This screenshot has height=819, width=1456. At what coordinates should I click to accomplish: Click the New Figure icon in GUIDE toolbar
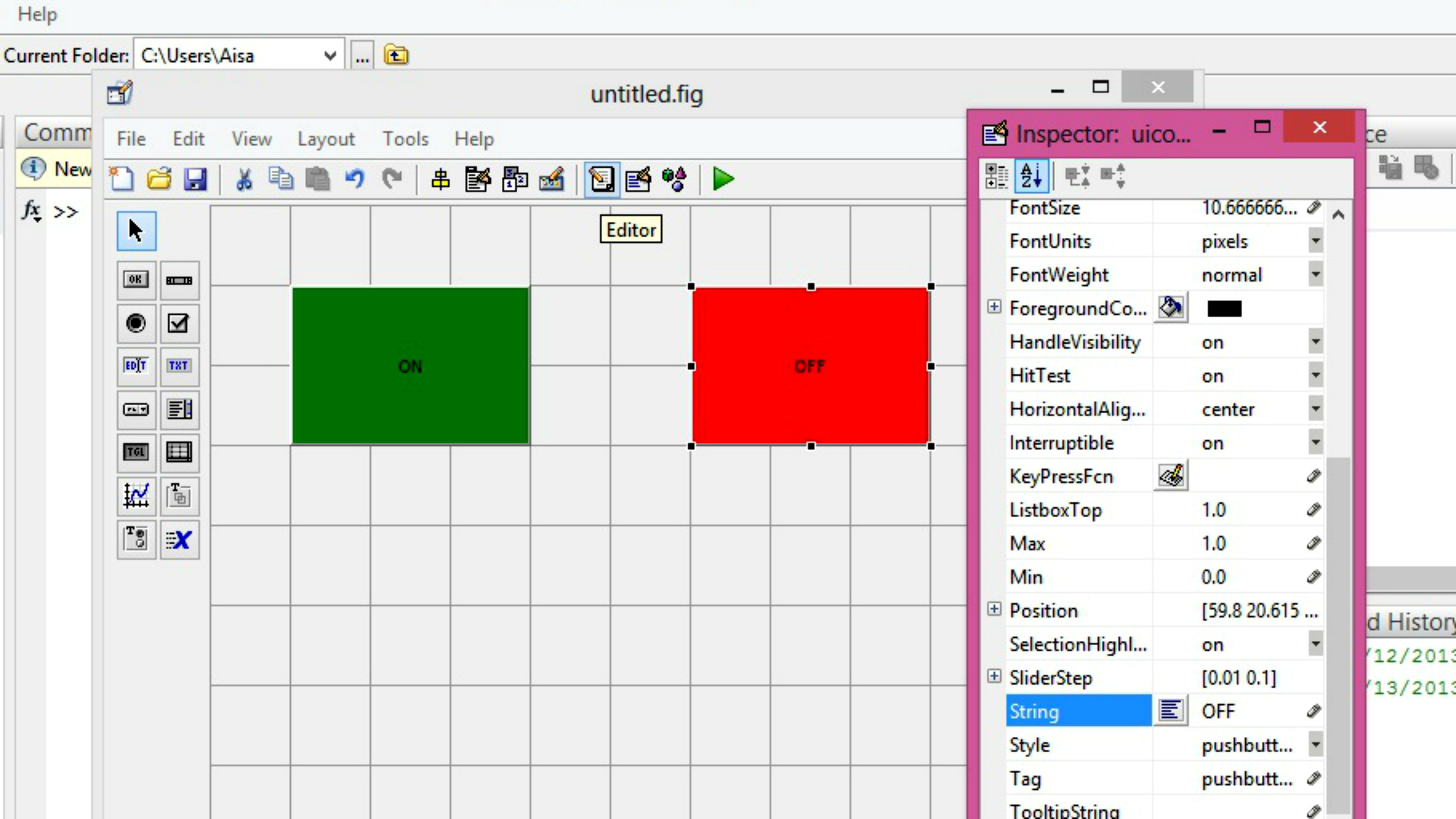(121, 179)
